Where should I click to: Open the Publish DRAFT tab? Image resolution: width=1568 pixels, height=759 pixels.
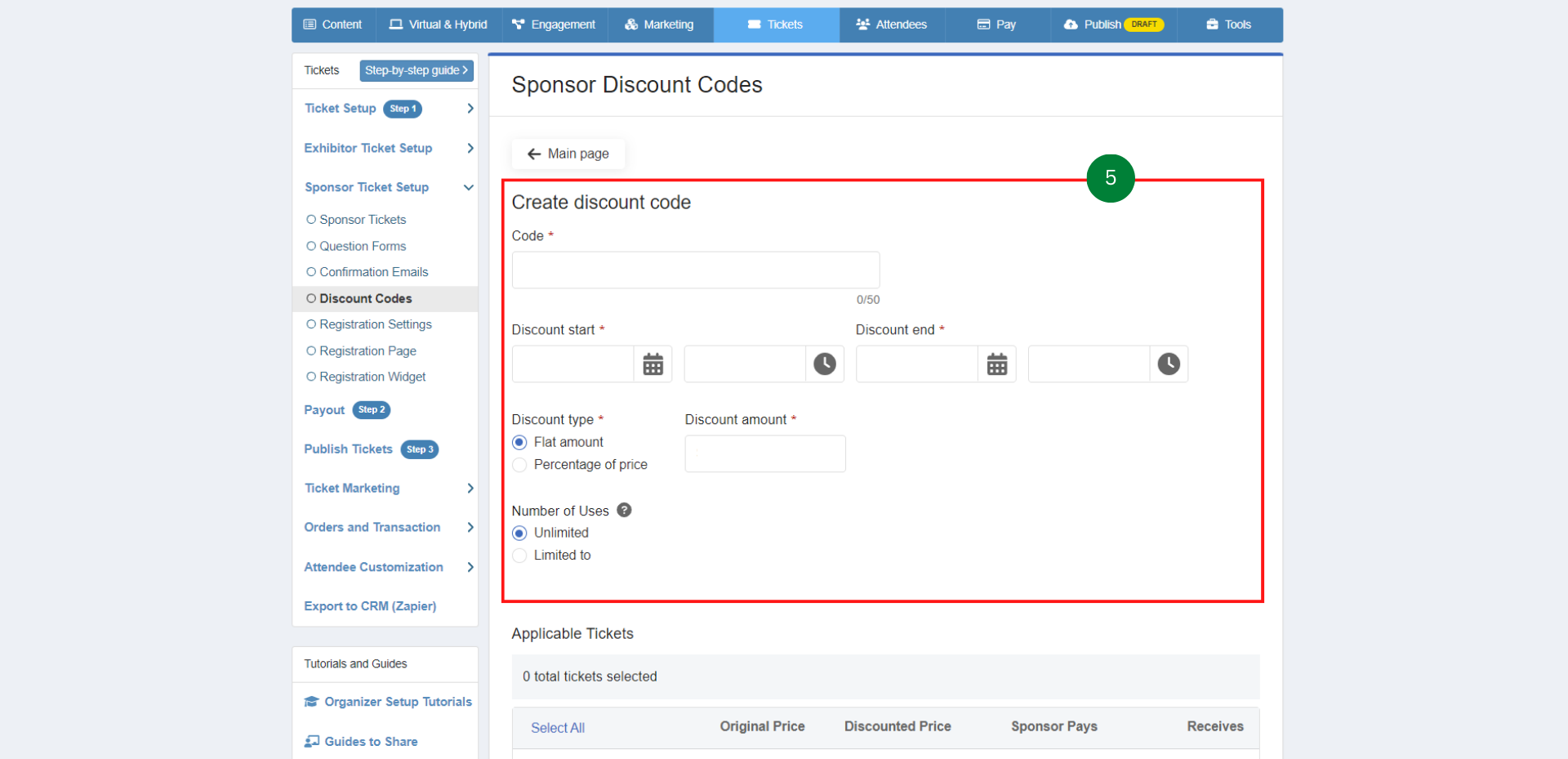tap(1114, 25)
